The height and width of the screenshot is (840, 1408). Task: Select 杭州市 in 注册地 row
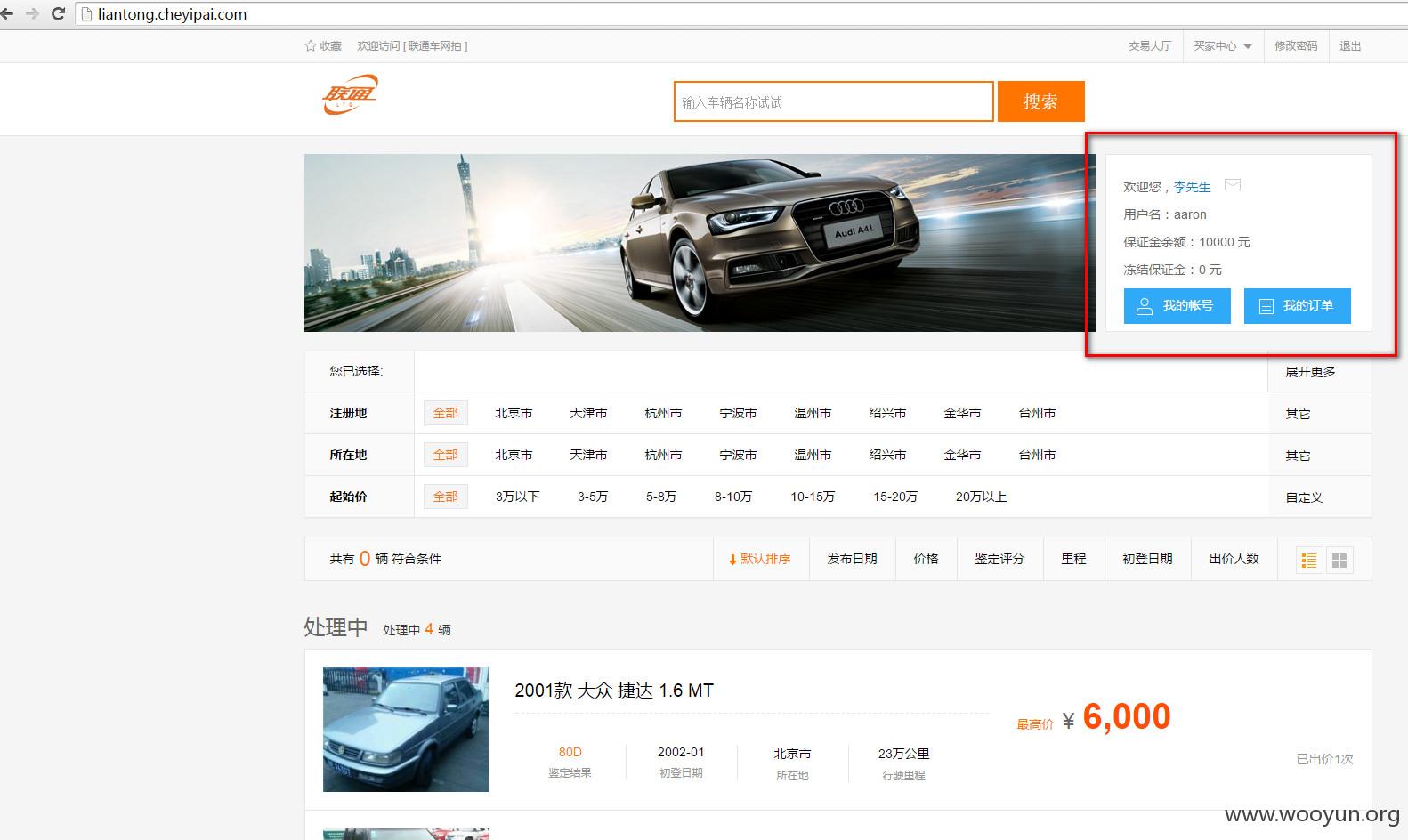click(663, 413)
